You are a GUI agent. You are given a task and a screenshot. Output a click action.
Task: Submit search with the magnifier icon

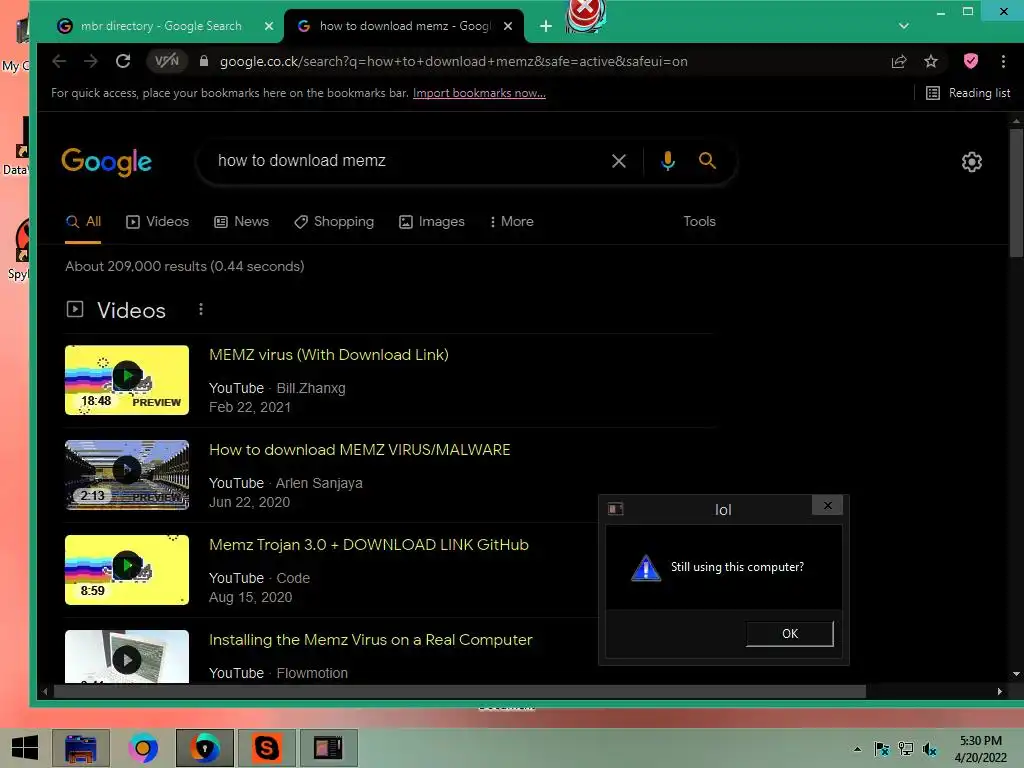(x=707, y=161)
